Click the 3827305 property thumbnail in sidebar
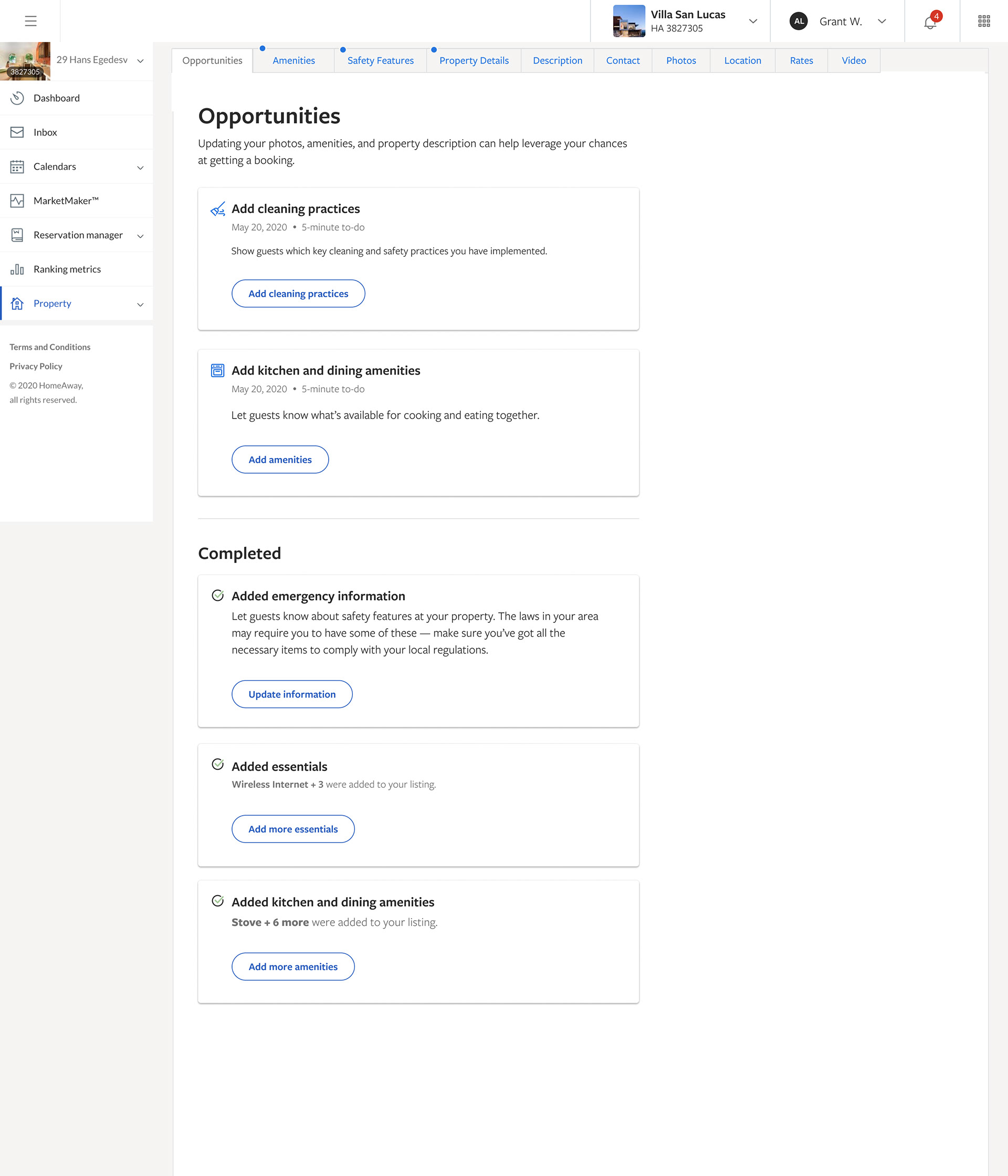 point(25,61)
